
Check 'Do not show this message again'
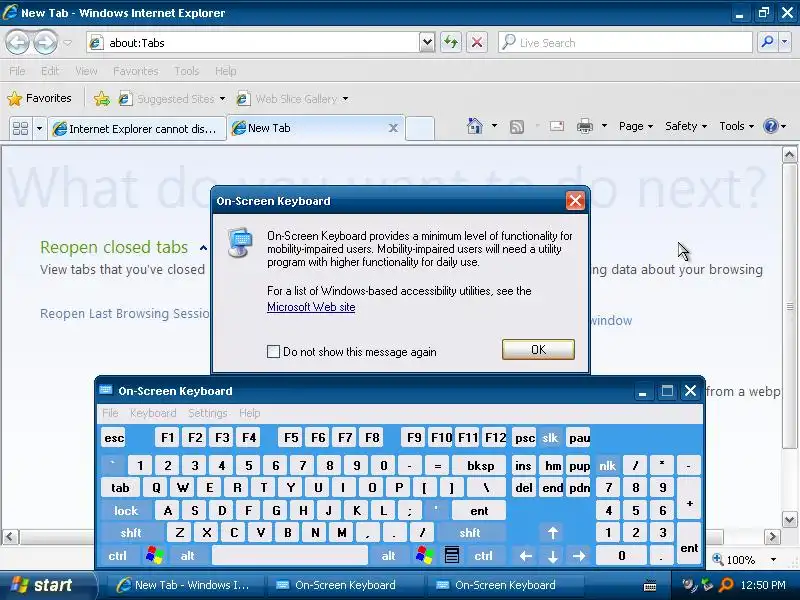[x=273, y=352]
